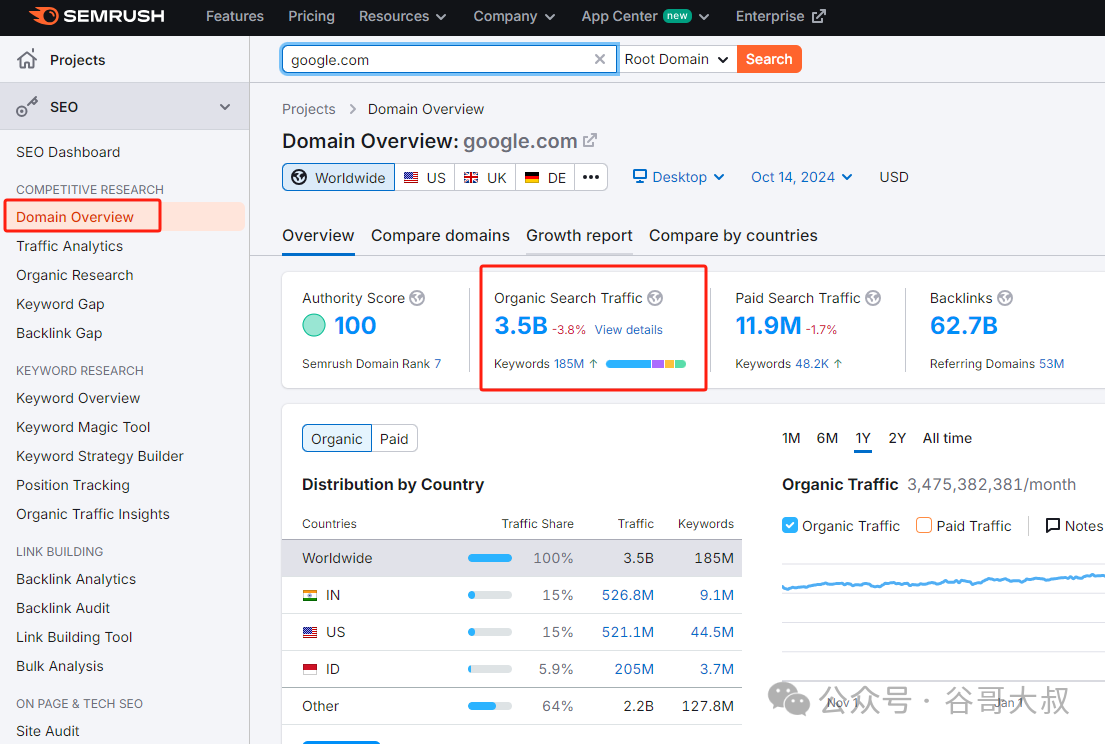Click the Semrush logo
Viewport: 1105px width, 744px height.
point(97,16)
